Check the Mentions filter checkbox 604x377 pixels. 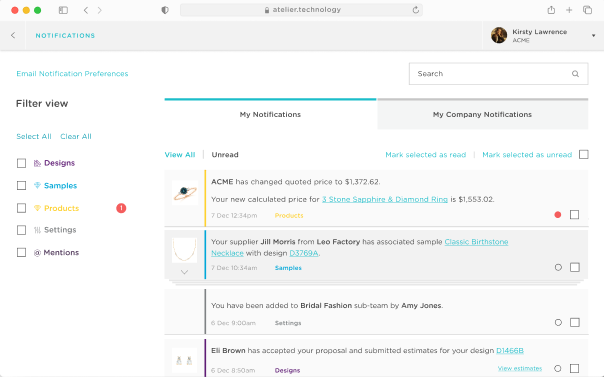click(22, 253)
